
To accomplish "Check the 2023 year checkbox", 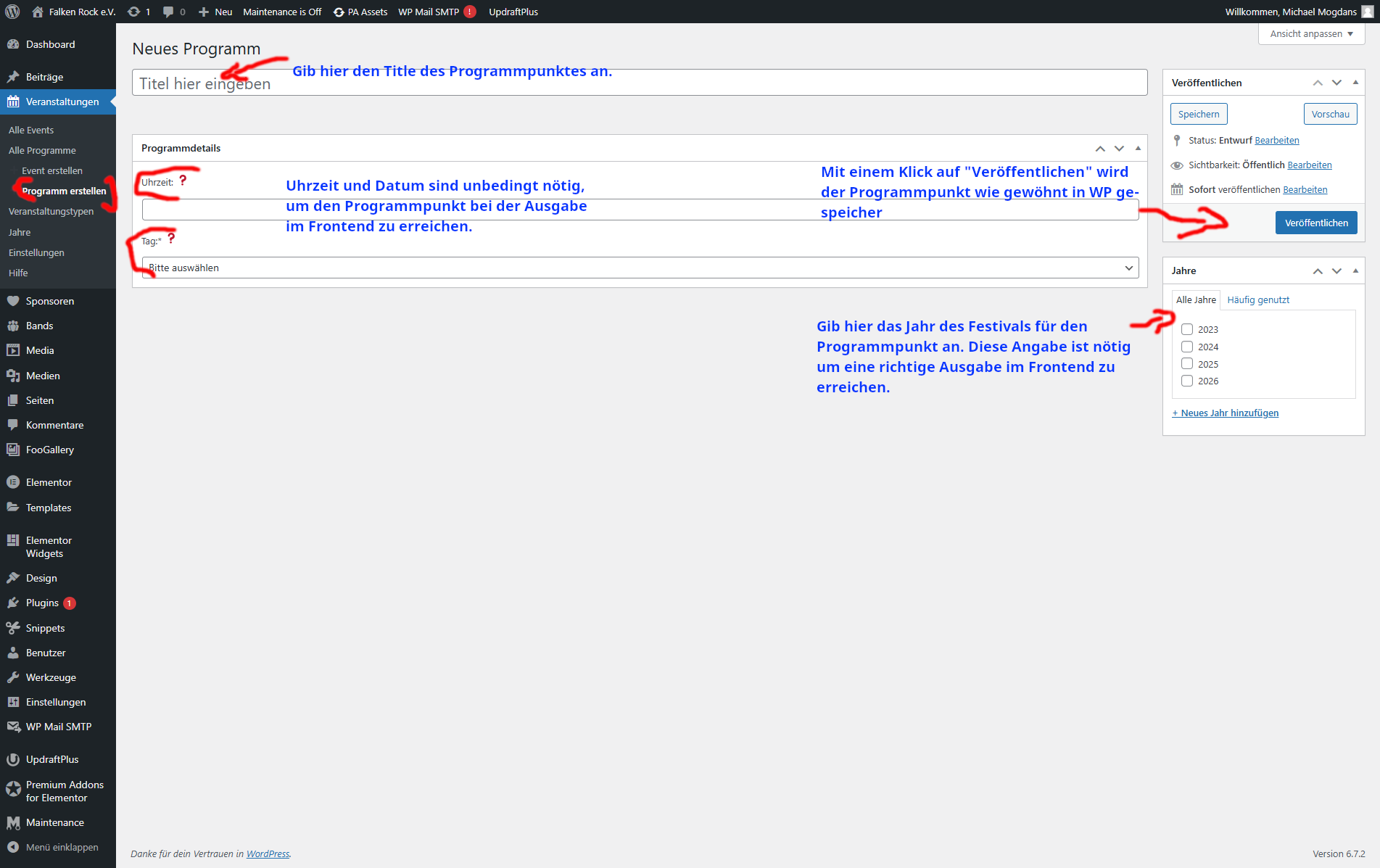I will 1187,329.
